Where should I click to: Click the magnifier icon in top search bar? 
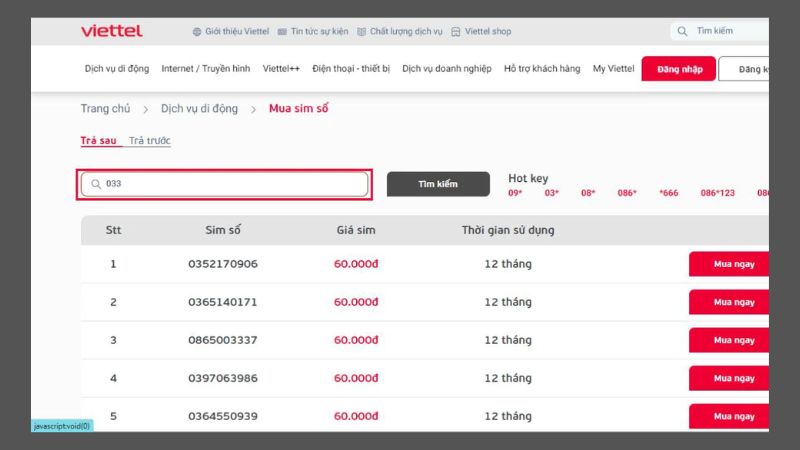click(x=682, y=31)
